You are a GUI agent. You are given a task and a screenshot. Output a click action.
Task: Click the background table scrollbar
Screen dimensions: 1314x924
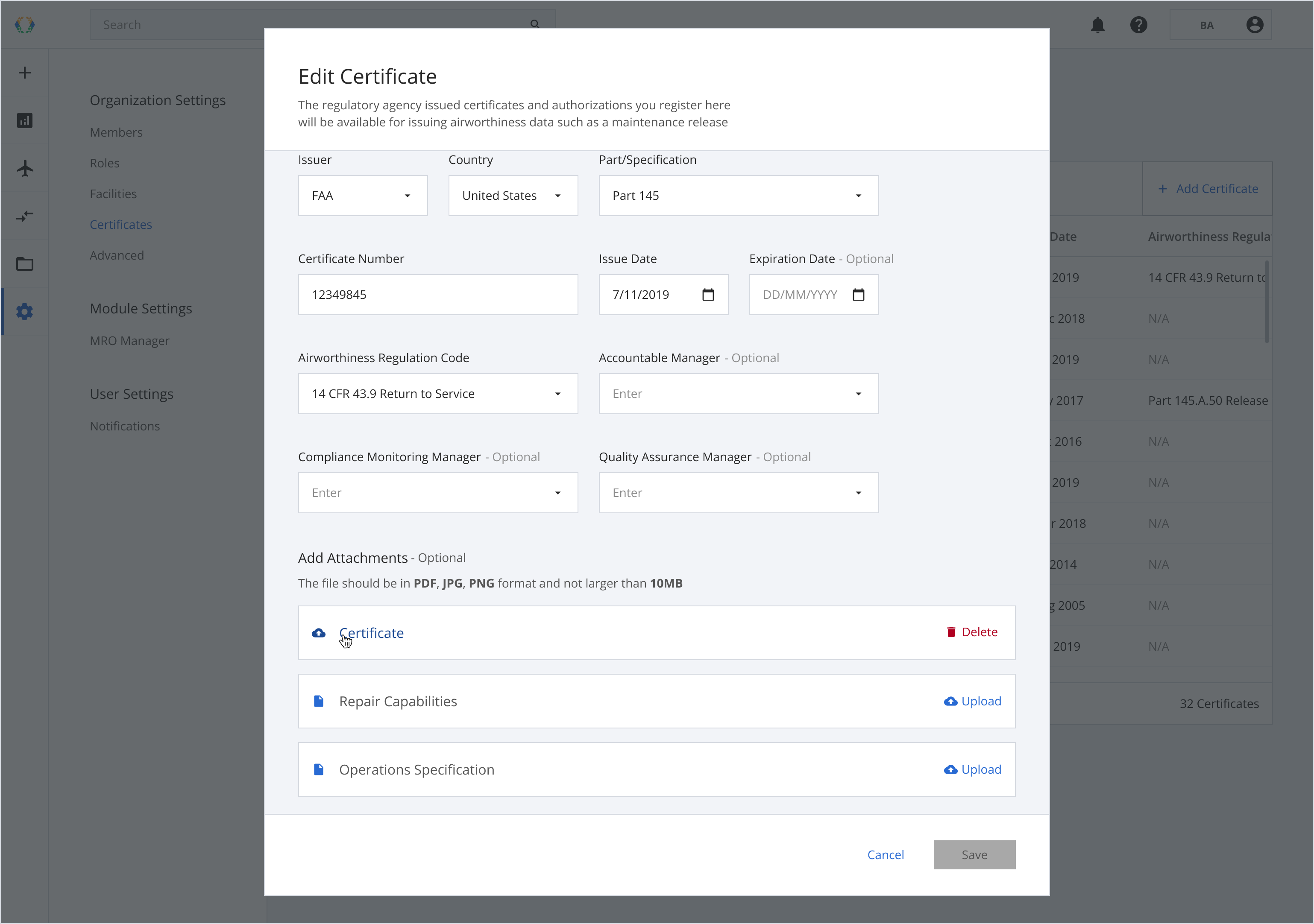tap(1267, 301)
